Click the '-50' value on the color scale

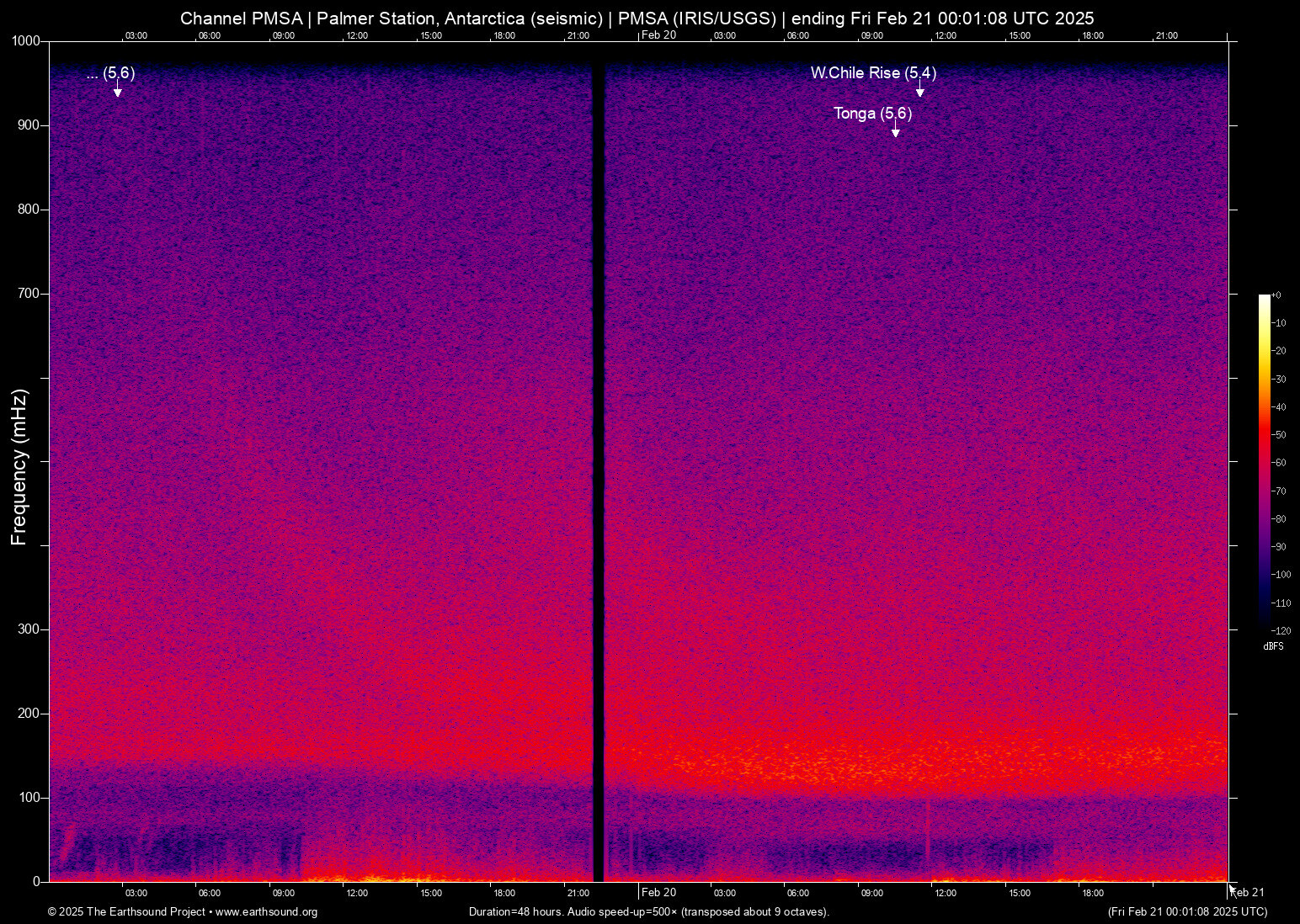click(1279, 435)
